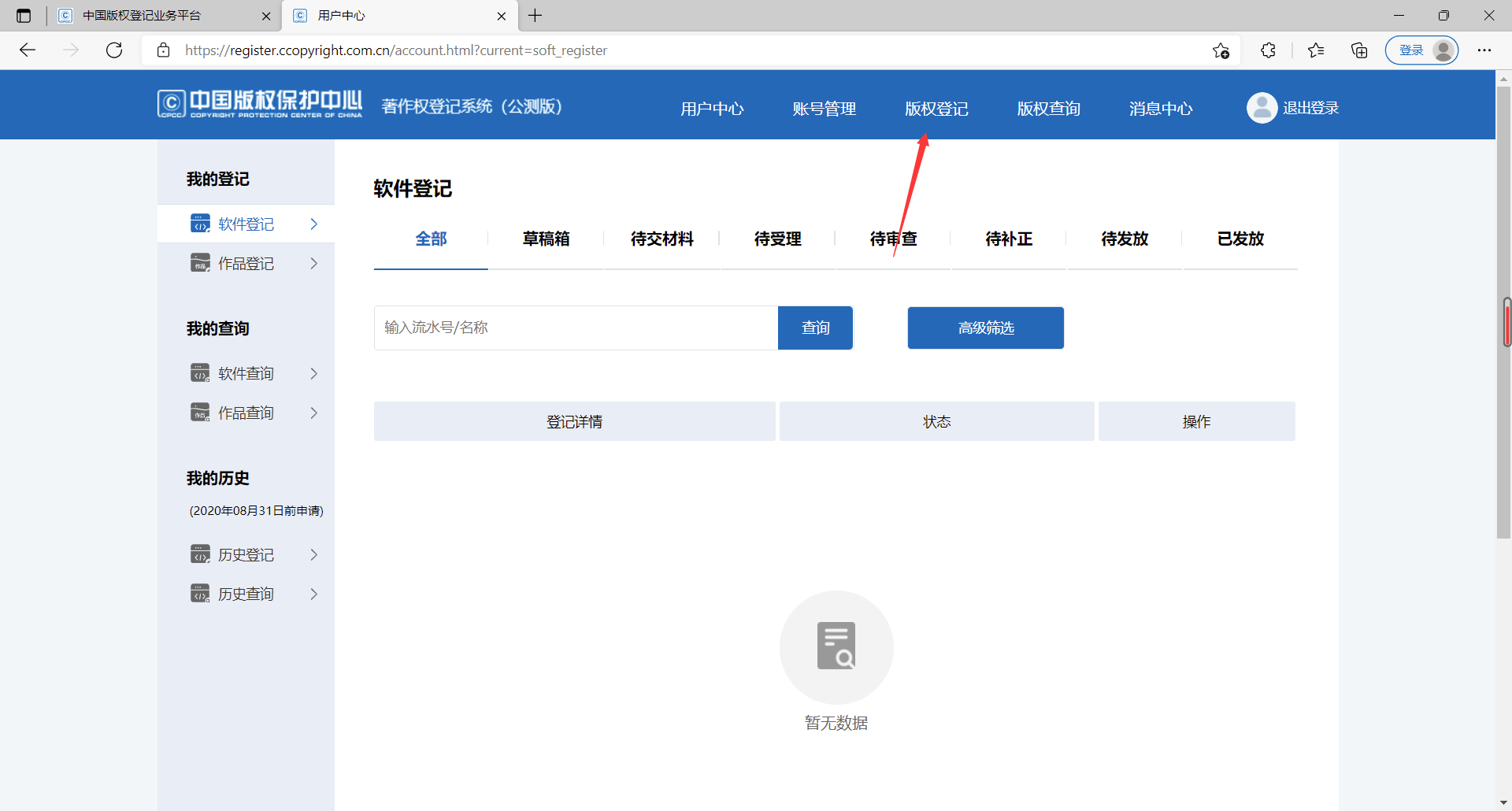Click the user avatar next to 退出登录
1512x811 pixels.
[1262, 107]
